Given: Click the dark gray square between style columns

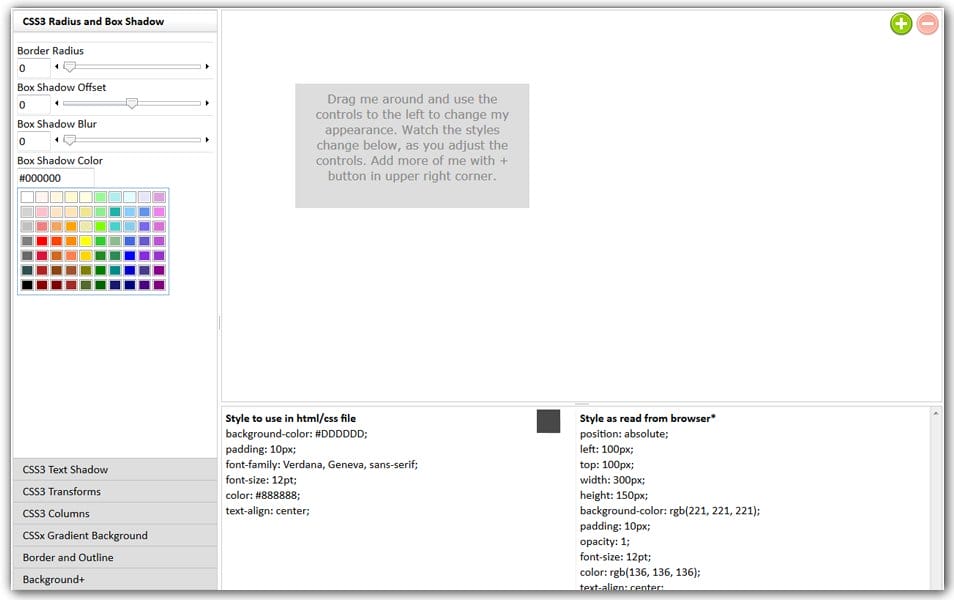Looking at the screenshot, I should pos(548,421).
